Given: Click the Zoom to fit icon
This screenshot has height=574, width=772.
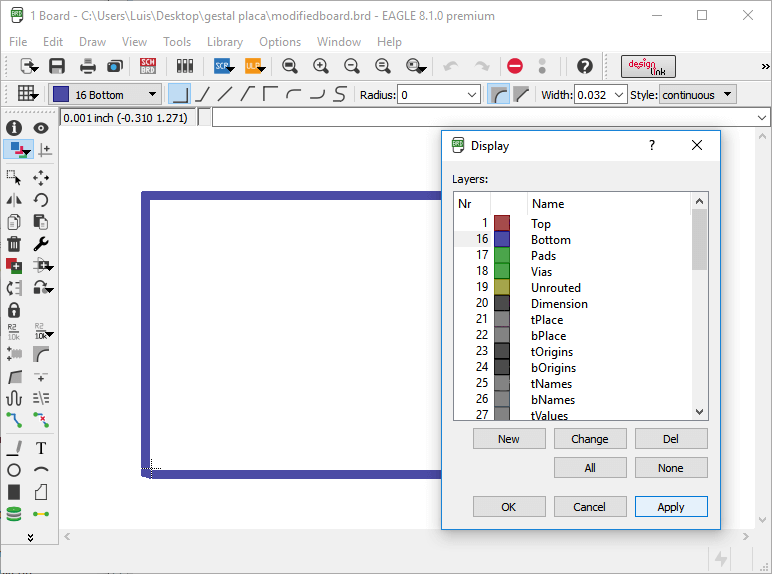Looking at the screenshot, I should click(x=290, y=66).
